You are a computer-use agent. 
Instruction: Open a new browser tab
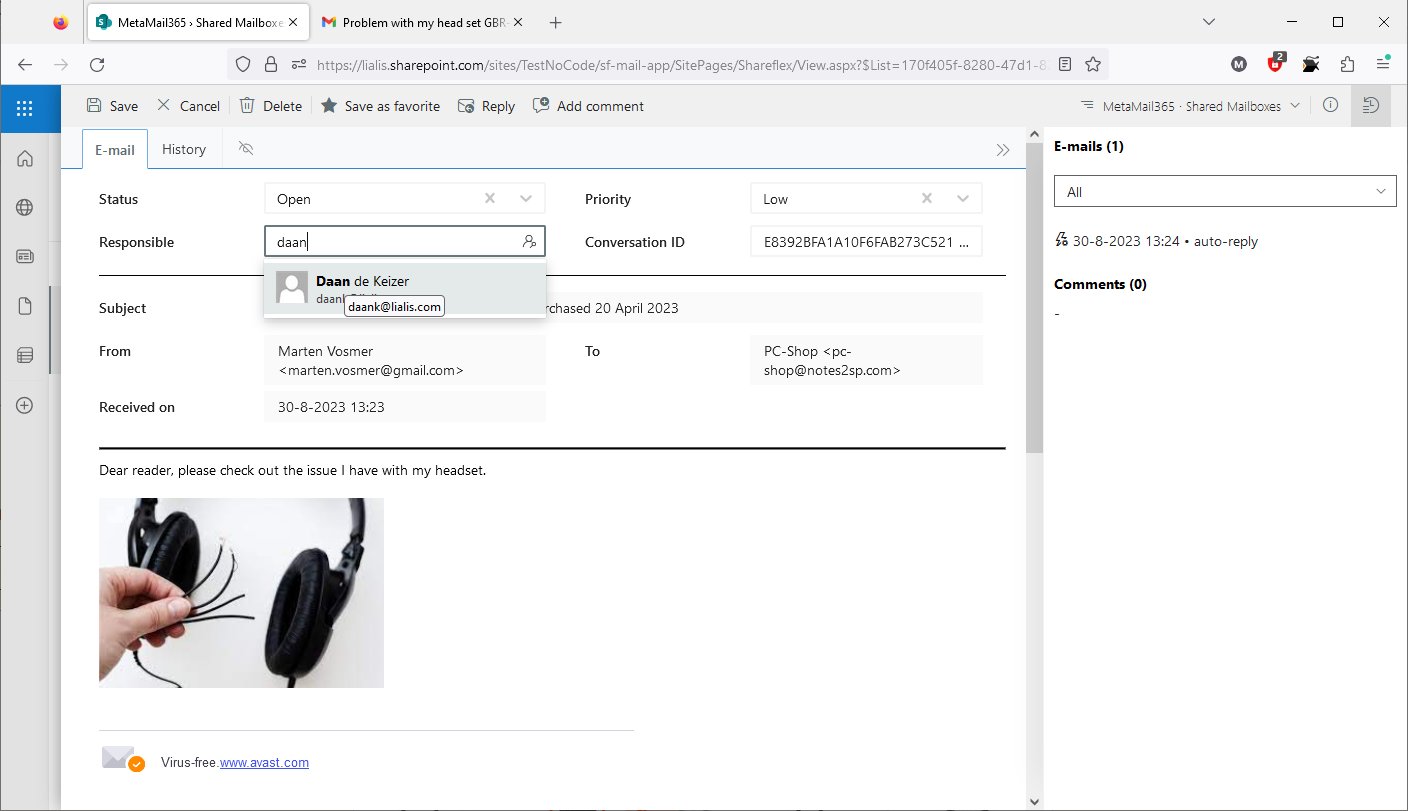tap(556, 22)
